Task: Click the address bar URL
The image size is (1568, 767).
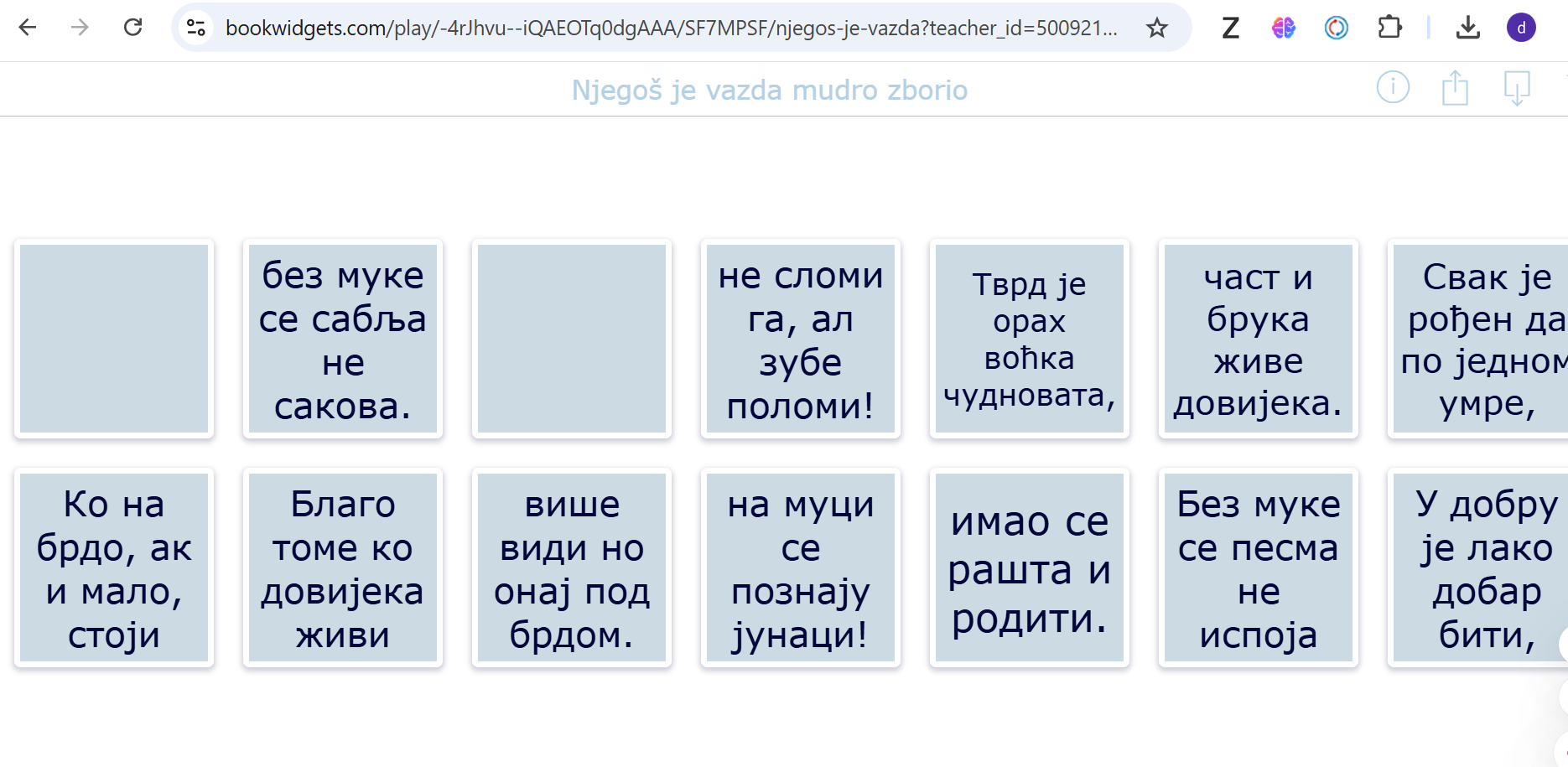Action: [671, 28]
